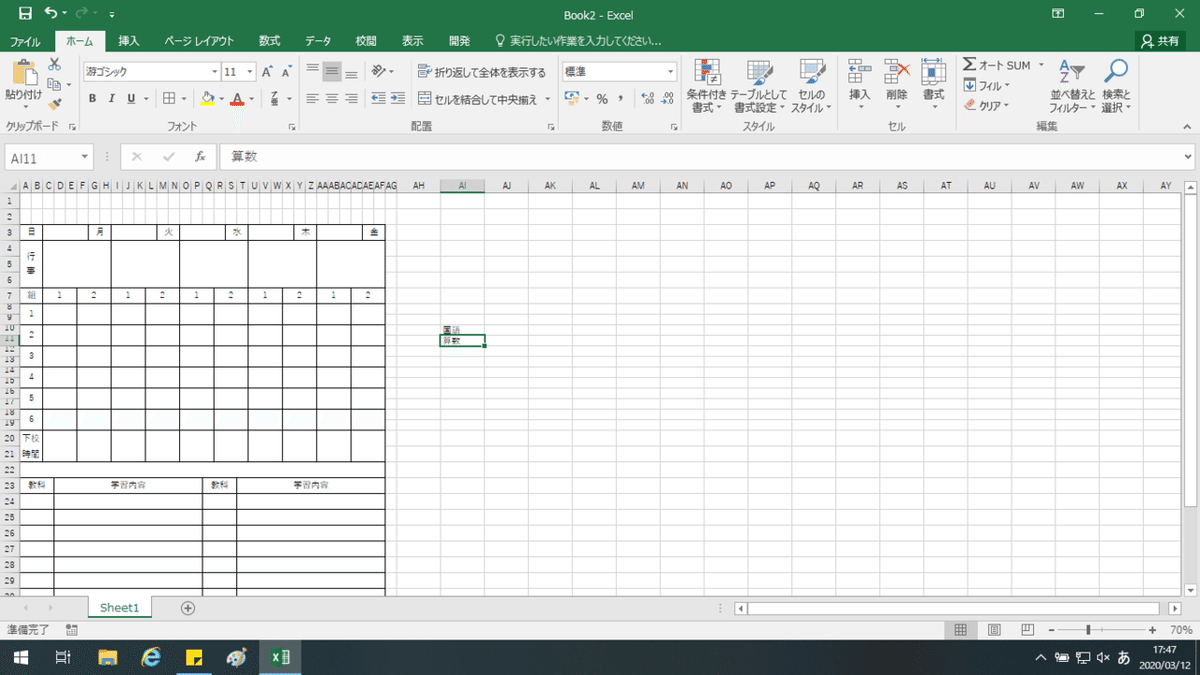The height and width of the screenshot is (675, 1200).
Task: Switch to Page Break Preview icon
Action: point(1027,630)
